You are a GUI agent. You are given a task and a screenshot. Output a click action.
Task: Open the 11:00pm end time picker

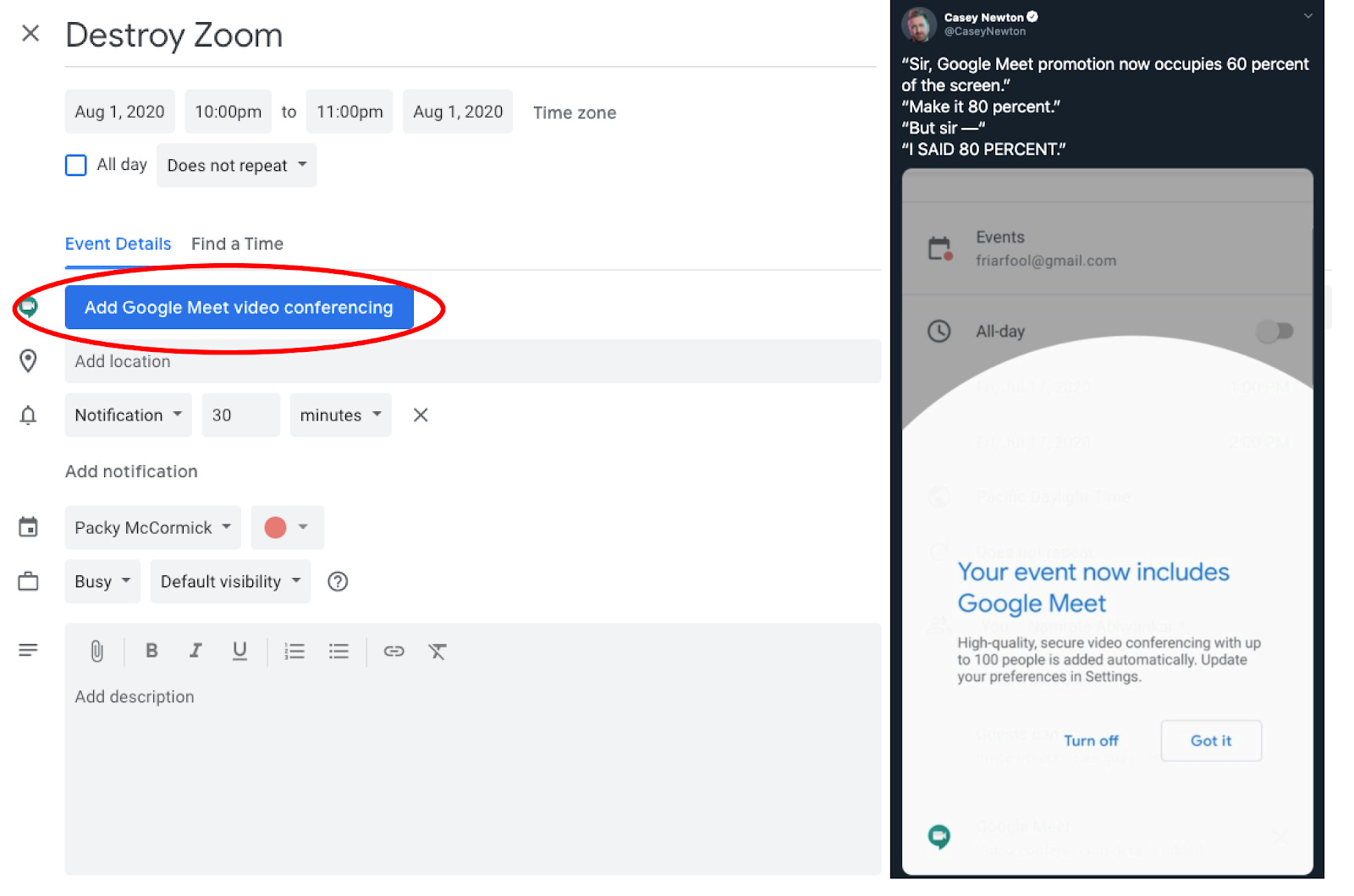(350, 112)
